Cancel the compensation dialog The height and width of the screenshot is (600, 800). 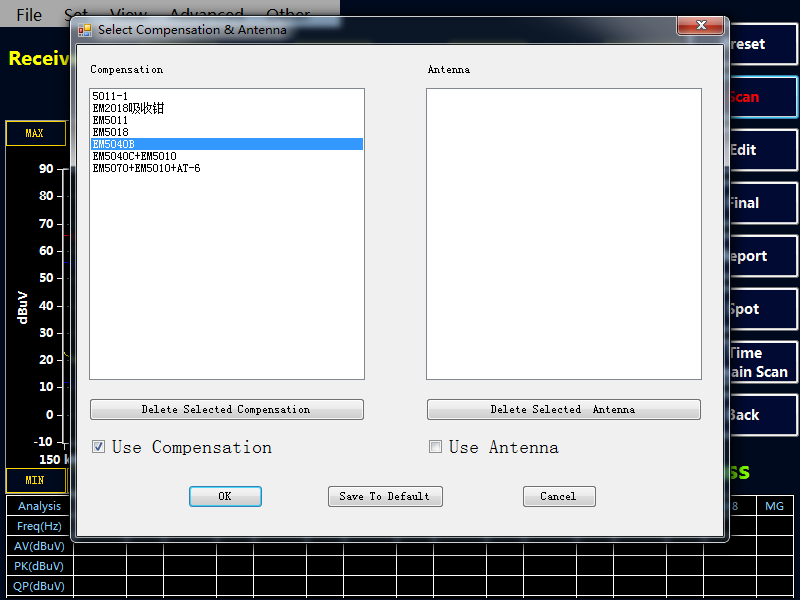pos(558,496)
